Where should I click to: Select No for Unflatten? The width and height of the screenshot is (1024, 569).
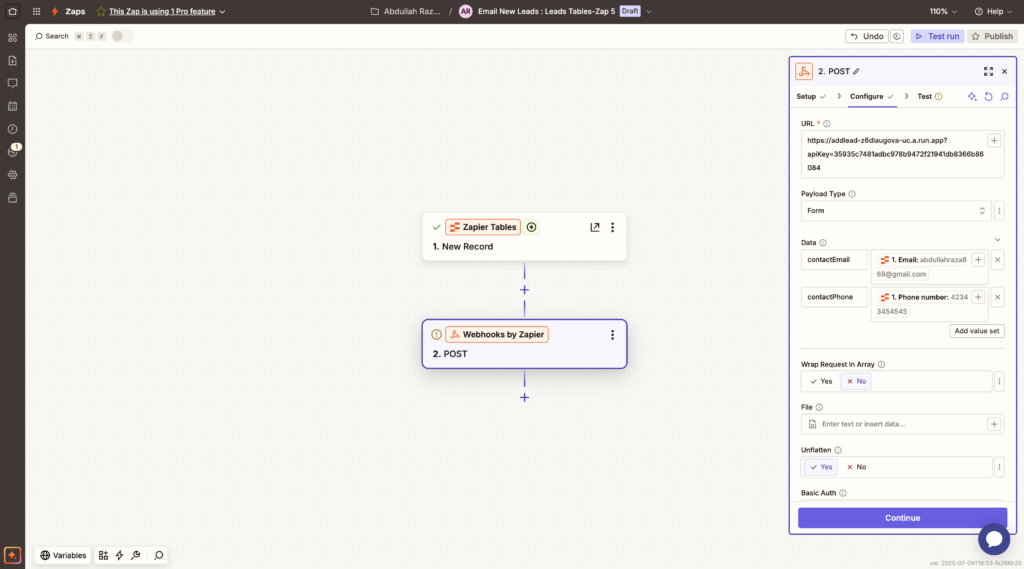click(856, 467)
